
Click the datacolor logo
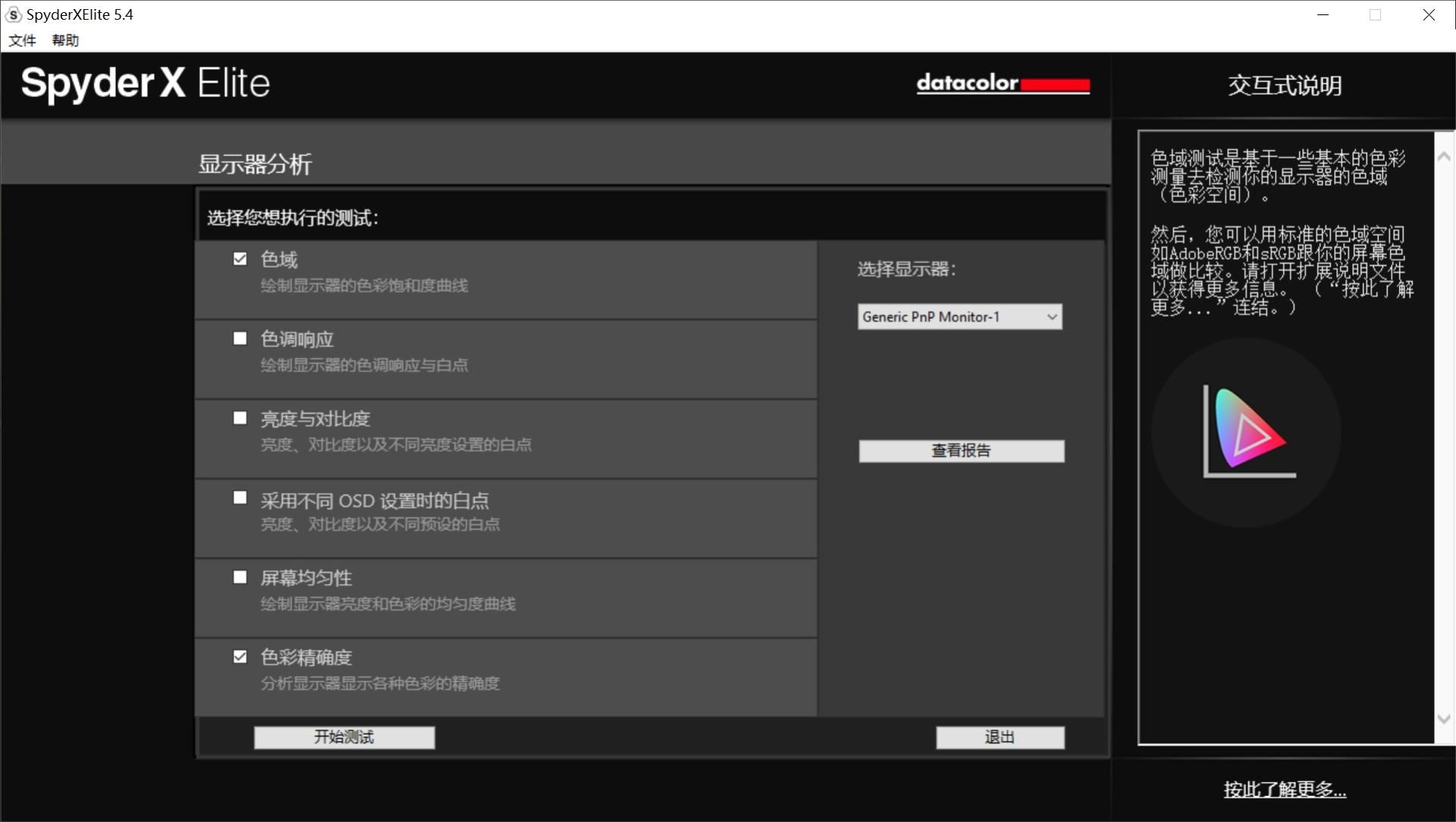[1003, 83]
